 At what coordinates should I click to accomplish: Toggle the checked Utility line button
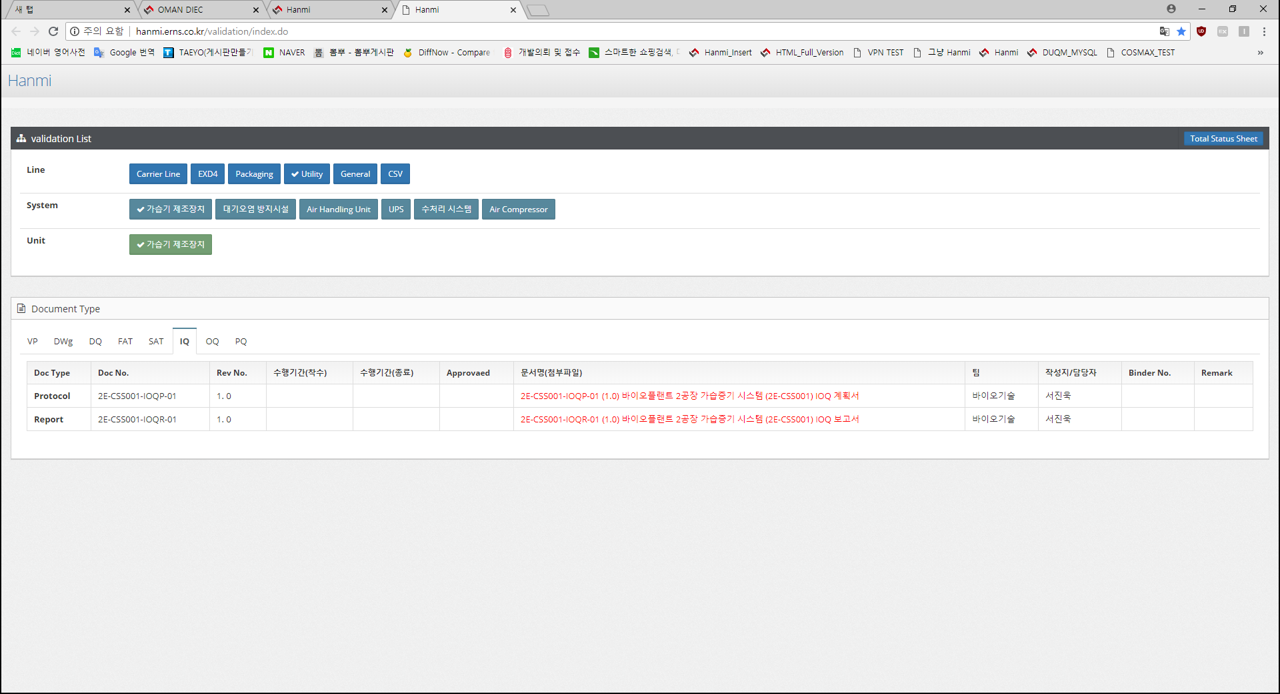click(x=307, y=174)
